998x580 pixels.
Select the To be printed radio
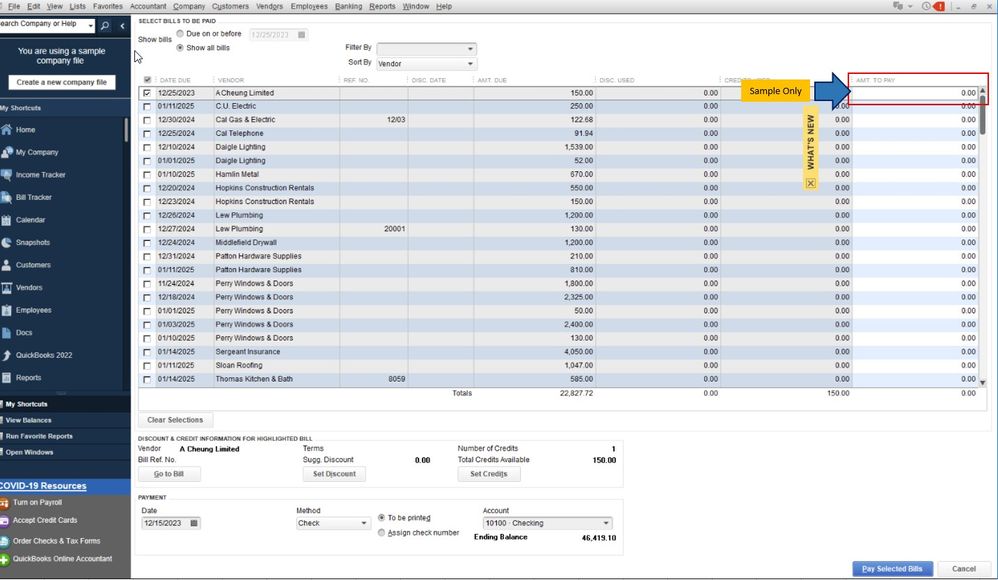pos(381,518)
